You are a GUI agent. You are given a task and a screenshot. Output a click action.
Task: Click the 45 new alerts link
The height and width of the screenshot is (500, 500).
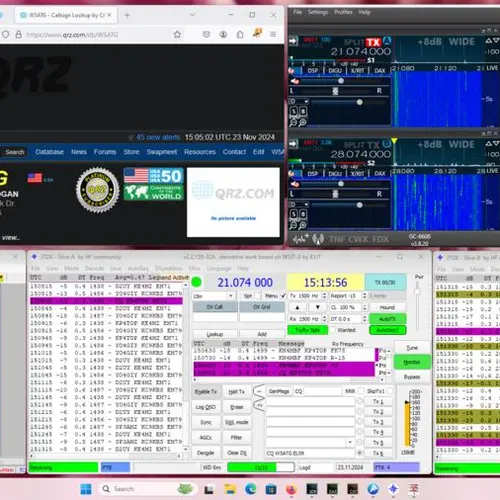(158, 137)
